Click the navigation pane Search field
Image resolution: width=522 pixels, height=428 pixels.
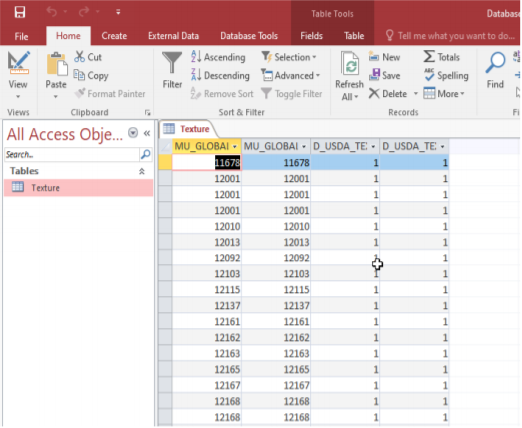point(72,154)
